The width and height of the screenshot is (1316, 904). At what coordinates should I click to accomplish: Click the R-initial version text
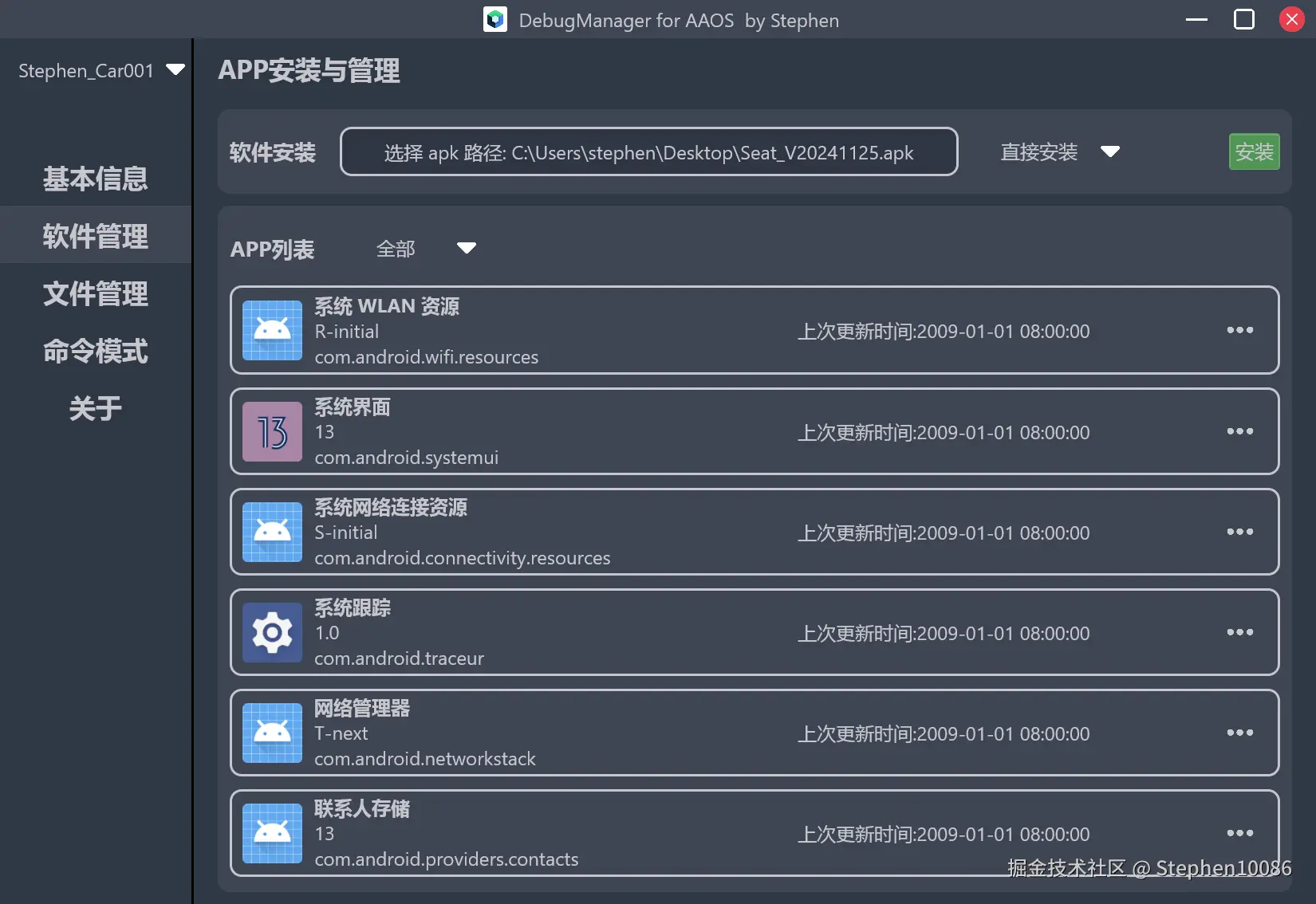point(347,332)
